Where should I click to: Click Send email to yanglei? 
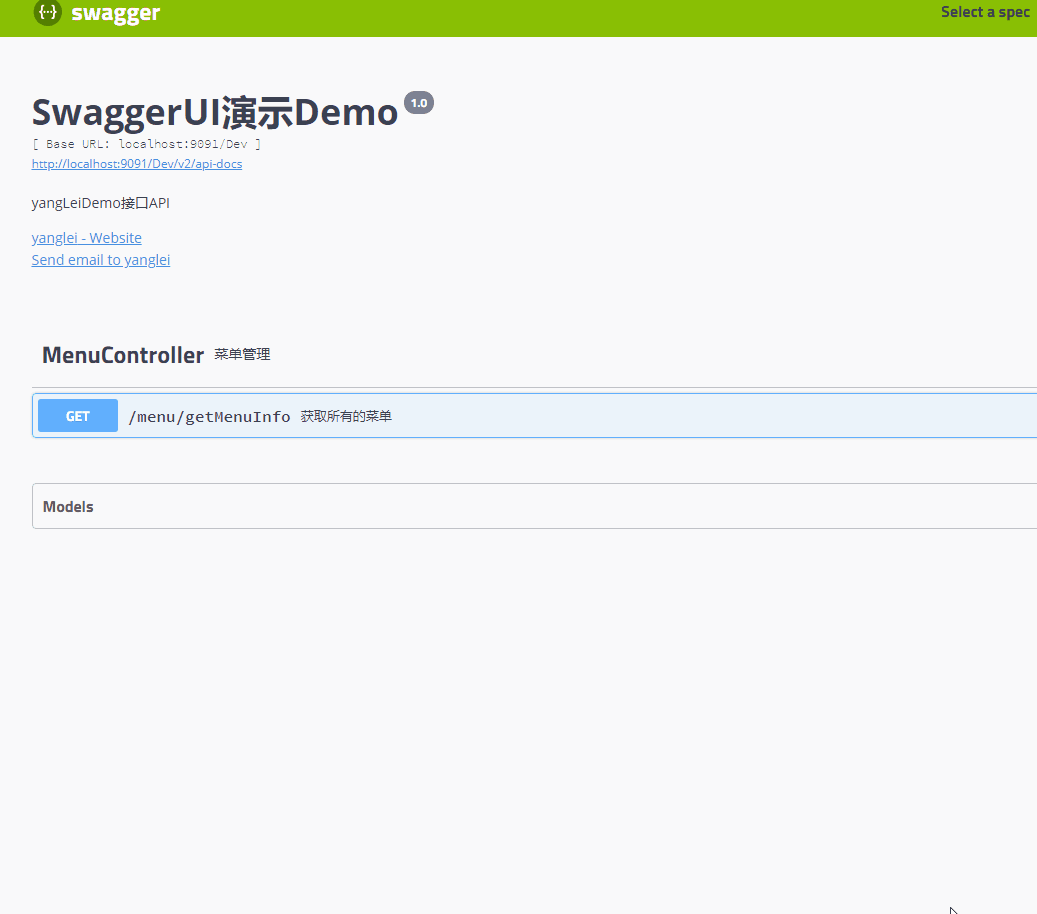point(100,260)
